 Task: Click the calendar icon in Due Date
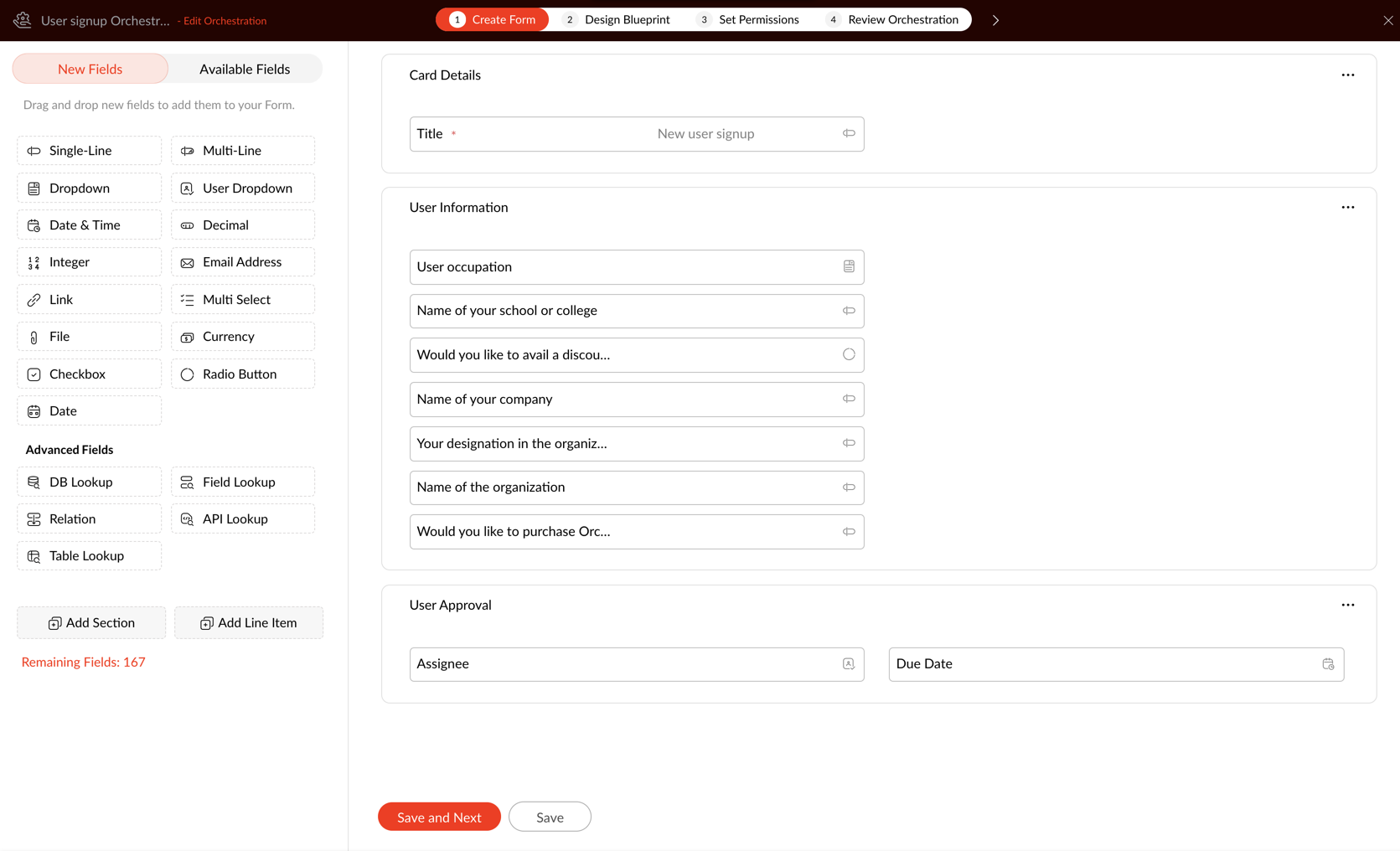pos(1328,664)
